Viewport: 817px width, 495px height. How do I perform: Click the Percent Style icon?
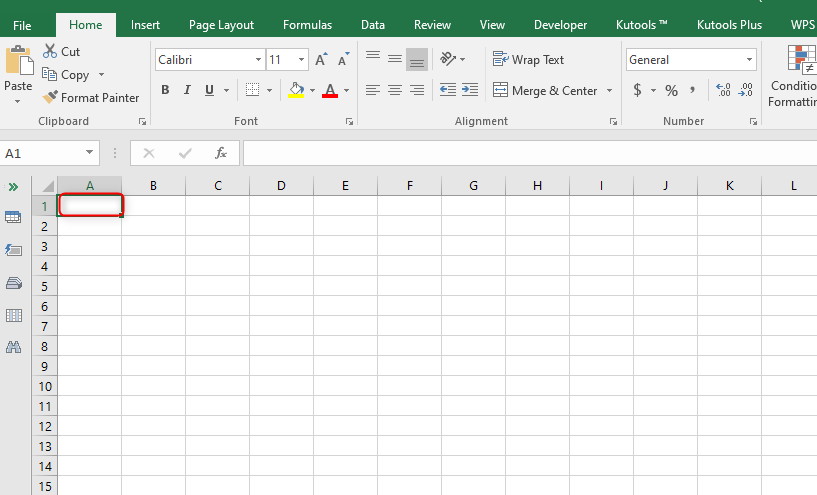(671, 90)
